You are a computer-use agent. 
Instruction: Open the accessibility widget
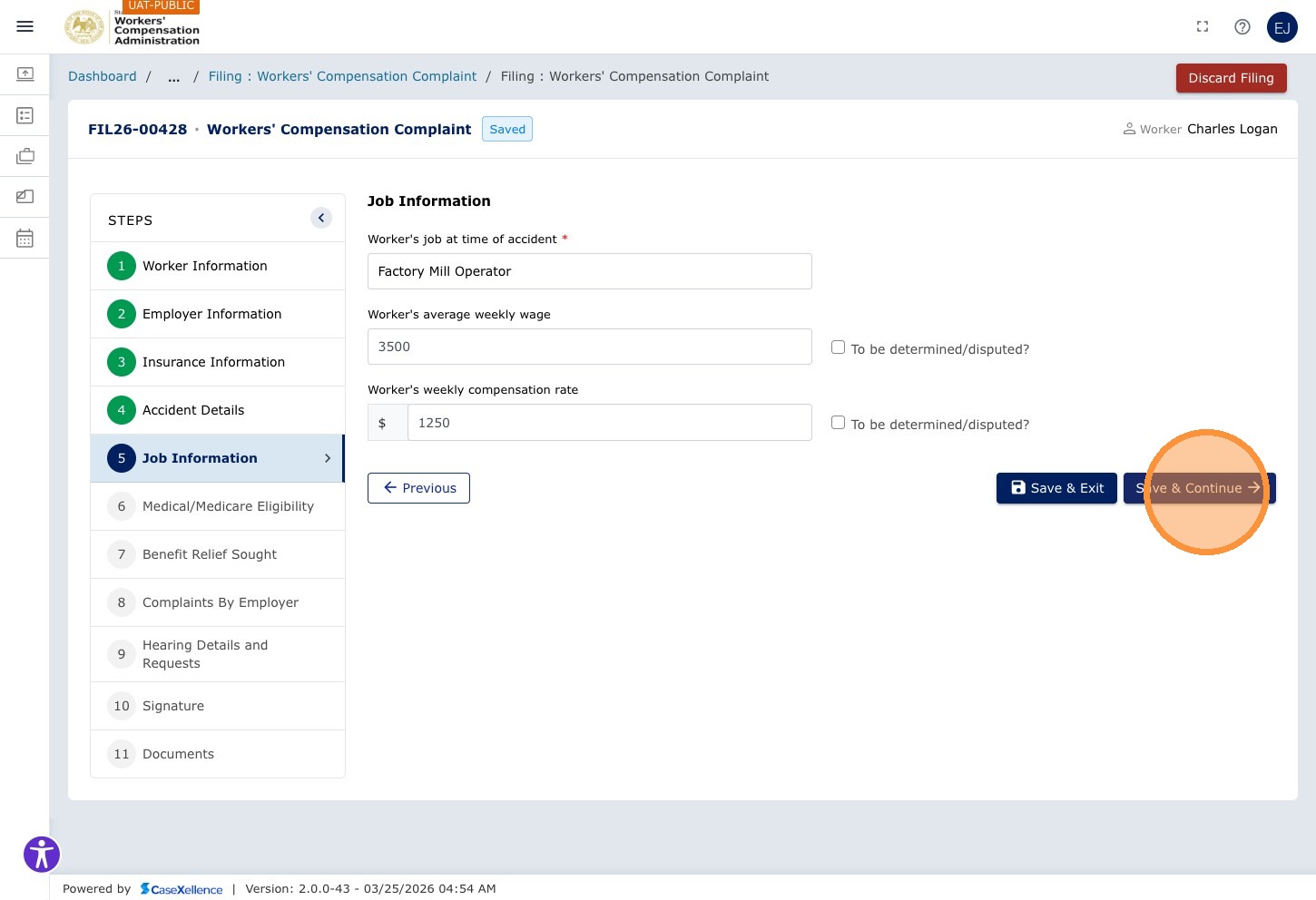(42, 854)
